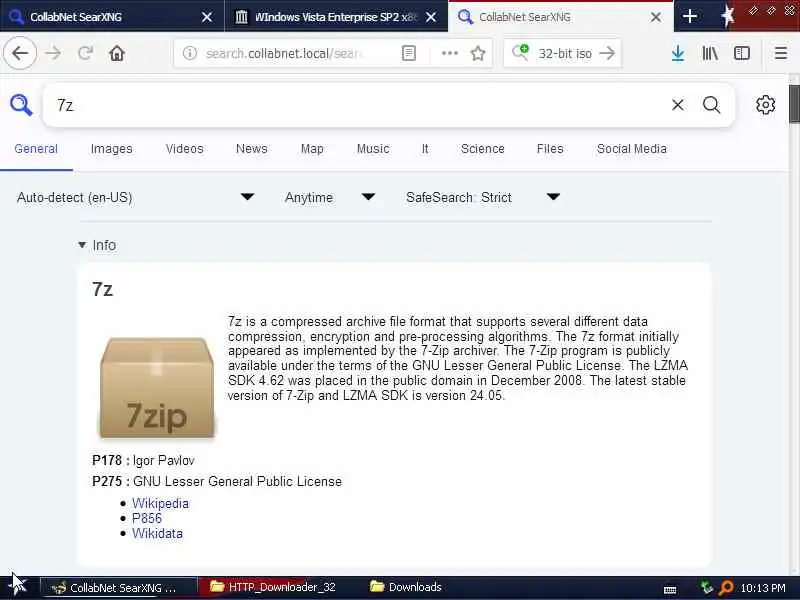Open page actions three-dot menu
The height and width of the screenshot is (600, 800).
click(449, 53)
